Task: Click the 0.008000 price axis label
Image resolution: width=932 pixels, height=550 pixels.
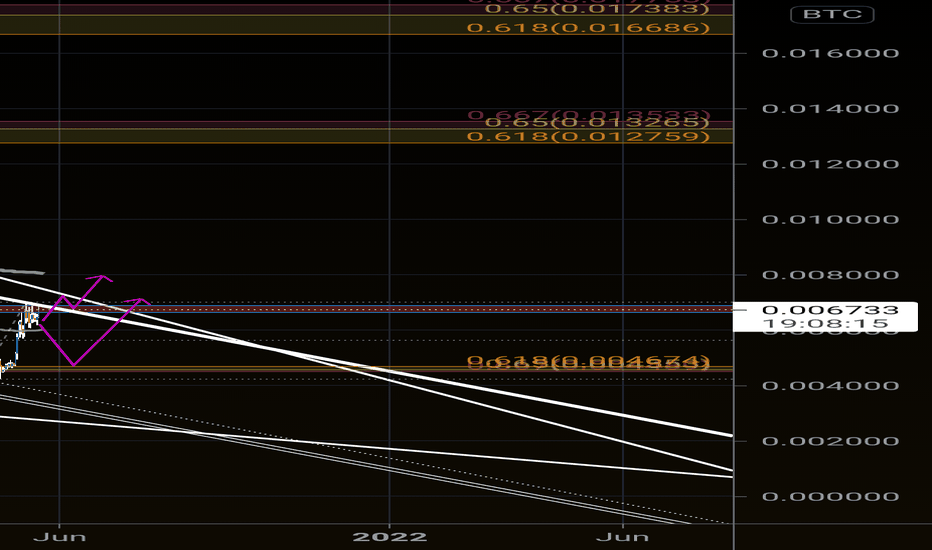Action: point(830,275)
